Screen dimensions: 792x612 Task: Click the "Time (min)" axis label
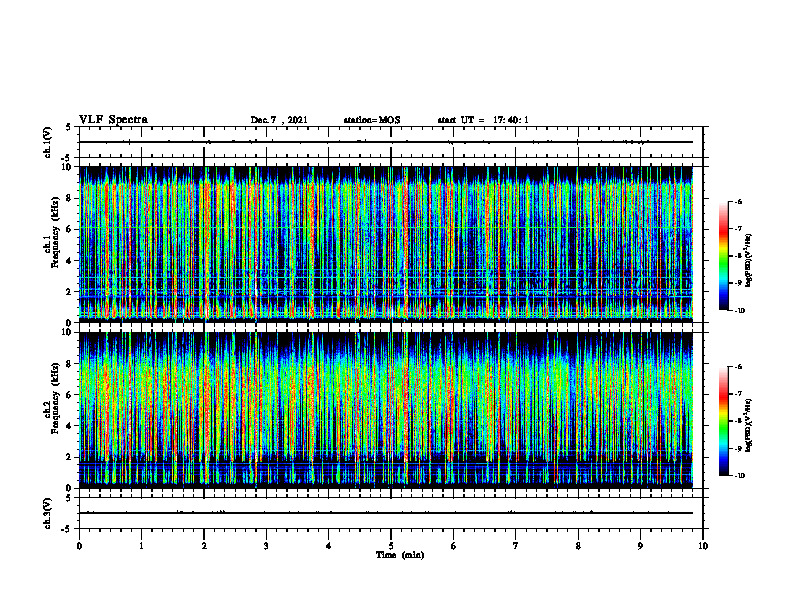[x=400, y=555]
